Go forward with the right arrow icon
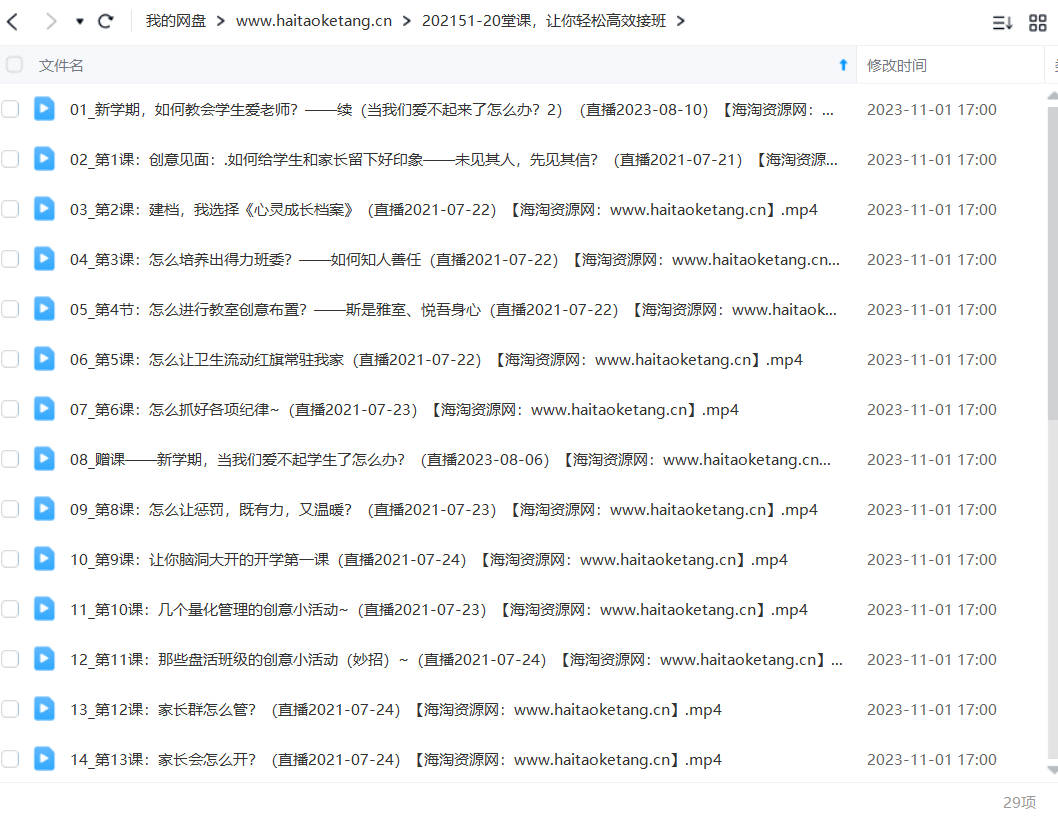This screenshot has height=820, width=1058. 51,22
